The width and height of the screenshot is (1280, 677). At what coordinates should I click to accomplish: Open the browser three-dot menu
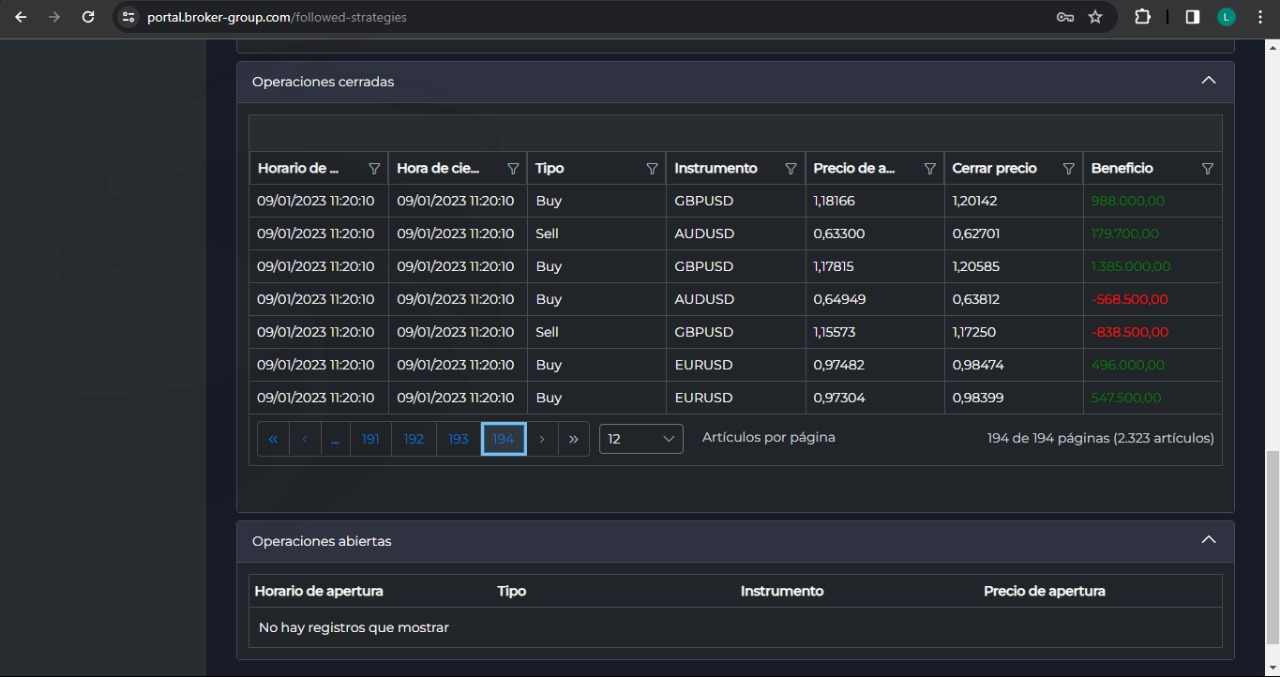pos(1258,17)
